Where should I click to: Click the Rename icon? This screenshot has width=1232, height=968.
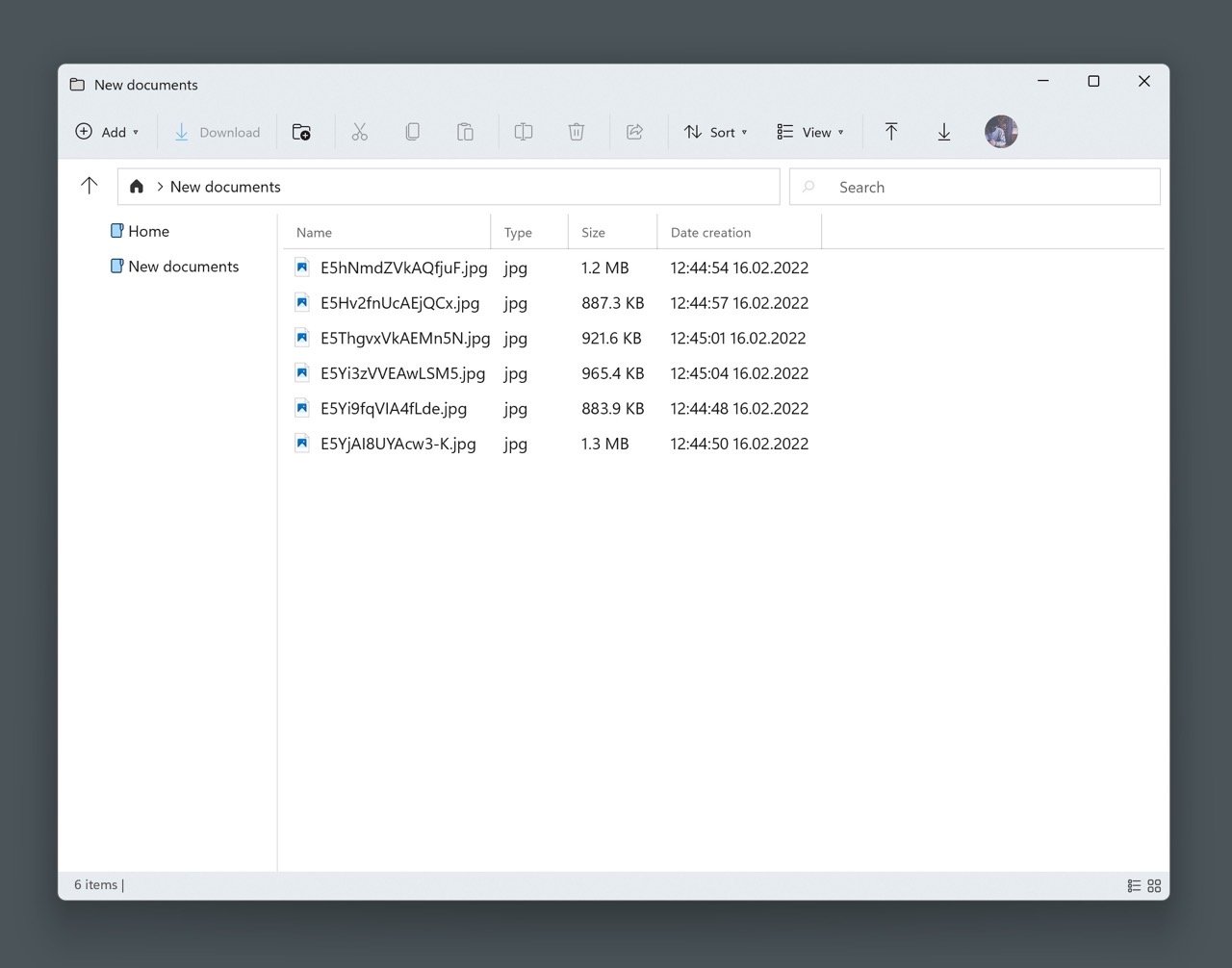[523, 131]
